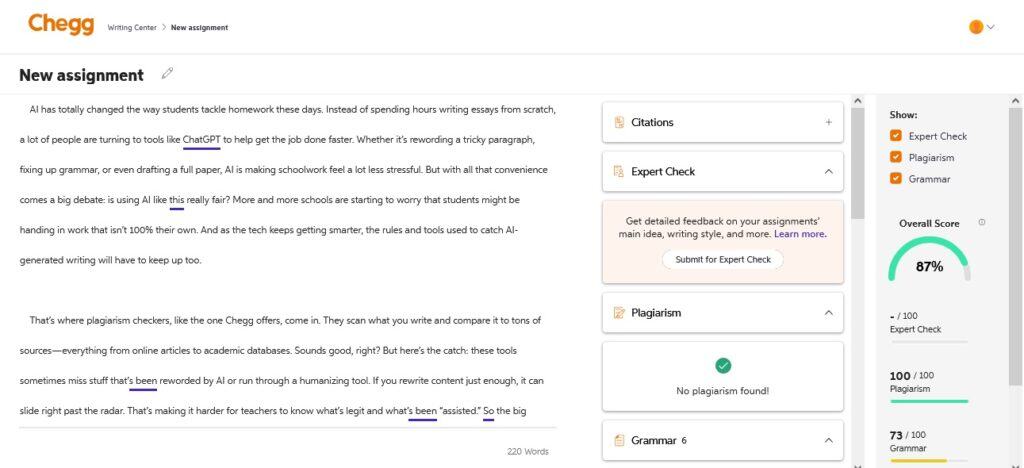Click the Plagiarism panel icon

pos(619,313)
